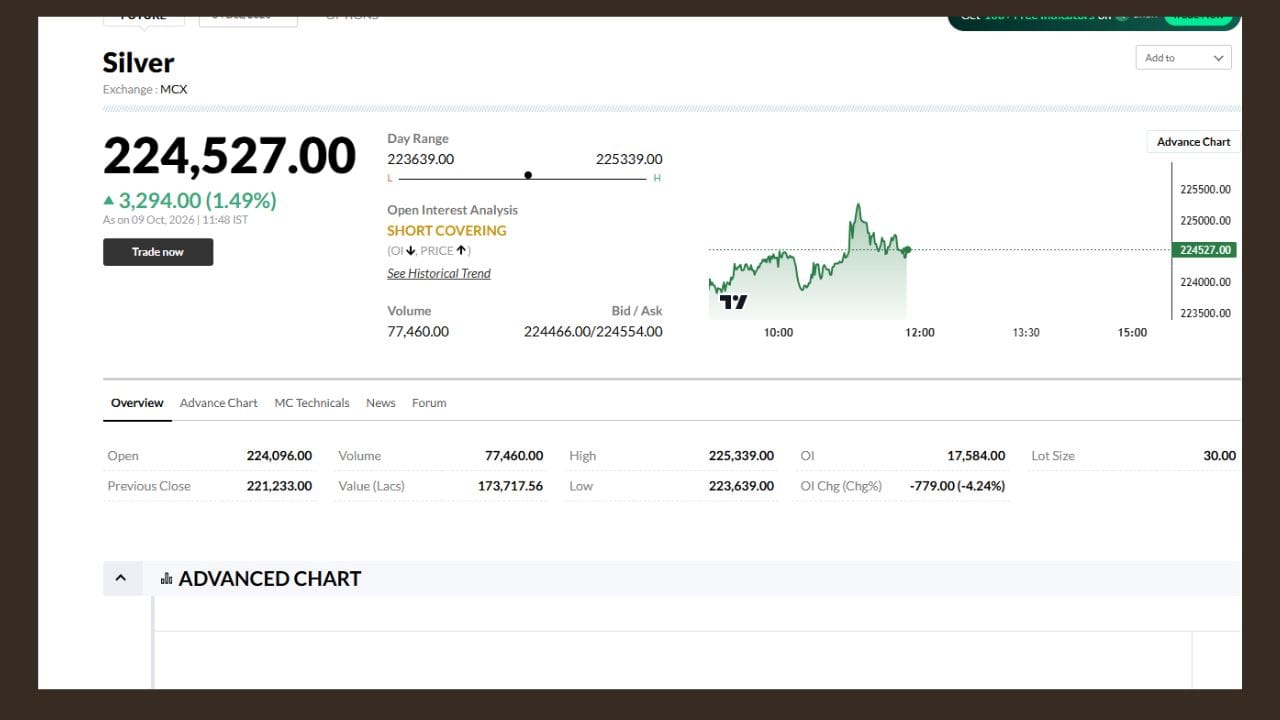Viewport: 1280px width, 720px height.
Task: Click the large 224,527.00 price
Action: [x=229, y=156]
